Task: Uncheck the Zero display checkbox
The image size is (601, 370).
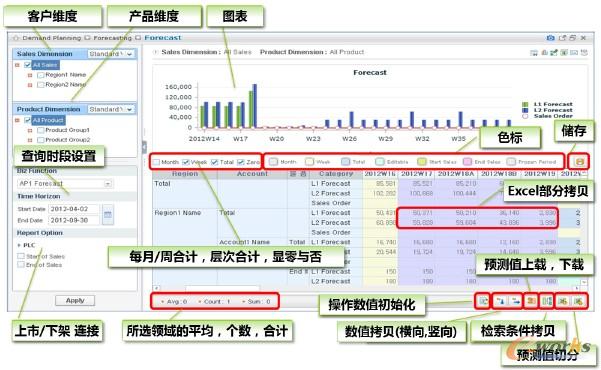Action: point(241,162)
